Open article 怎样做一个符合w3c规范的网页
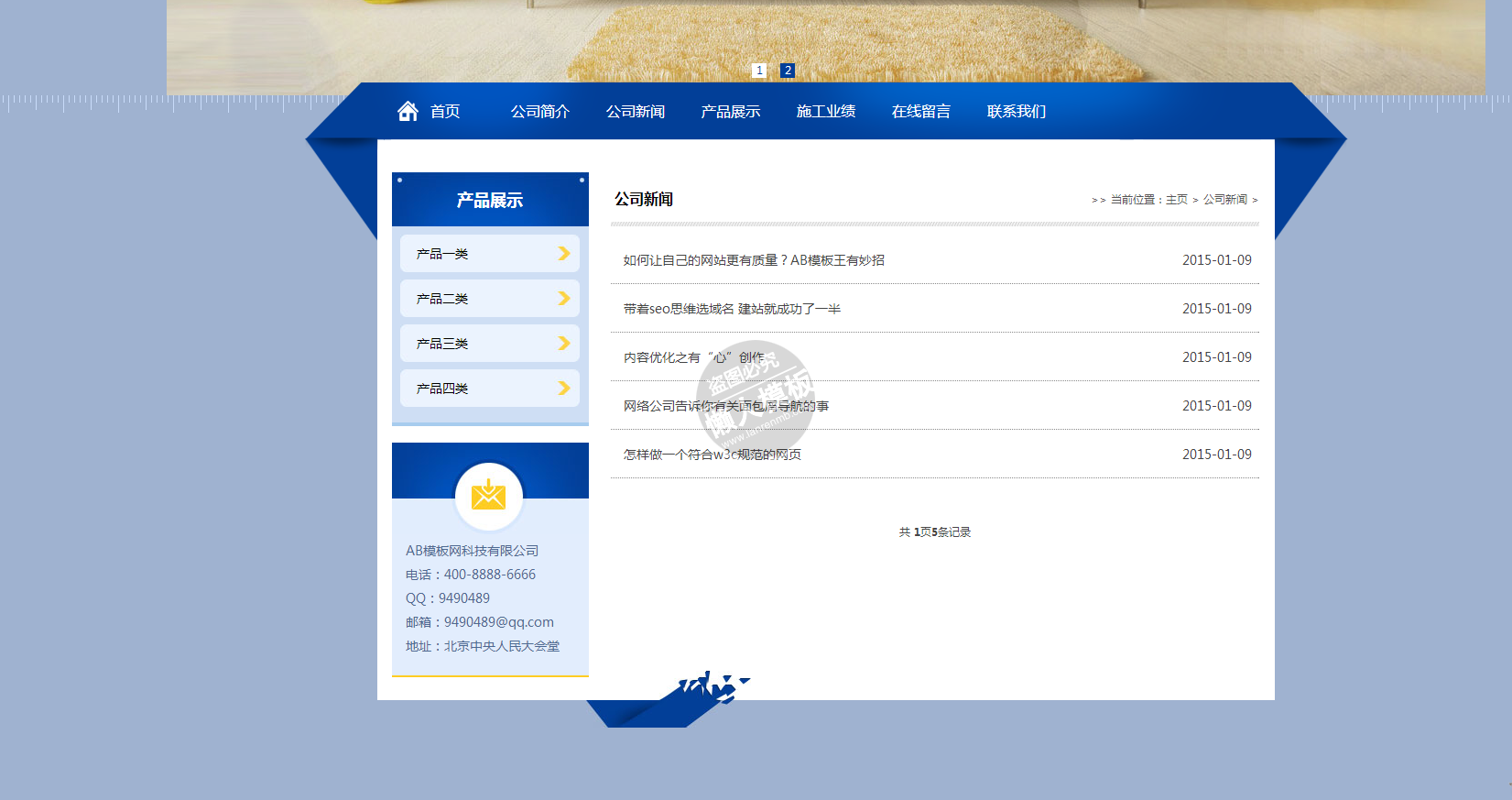 pos(712,455)
